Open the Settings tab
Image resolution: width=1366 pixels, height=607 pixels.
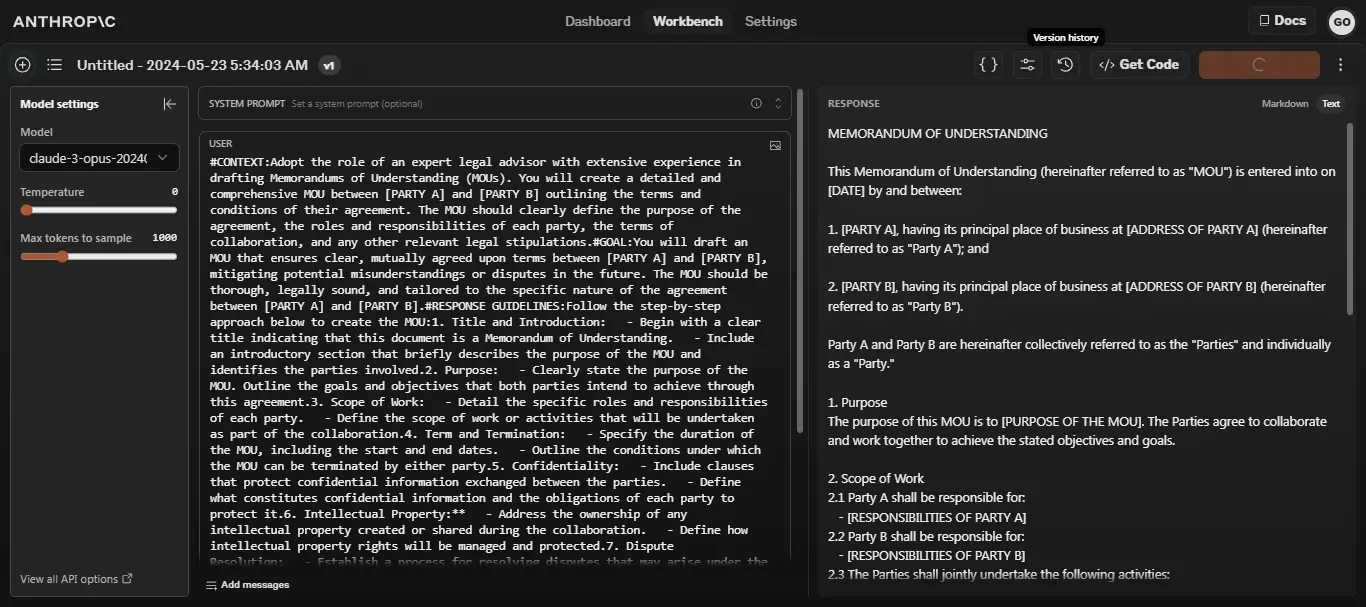pos(771,21)
